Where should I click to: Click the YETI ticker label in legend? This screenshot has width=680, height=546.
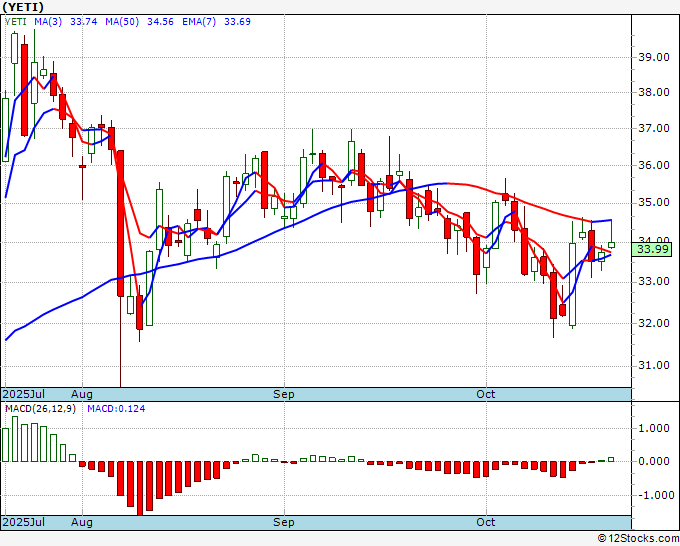click(x=16, y=22)
